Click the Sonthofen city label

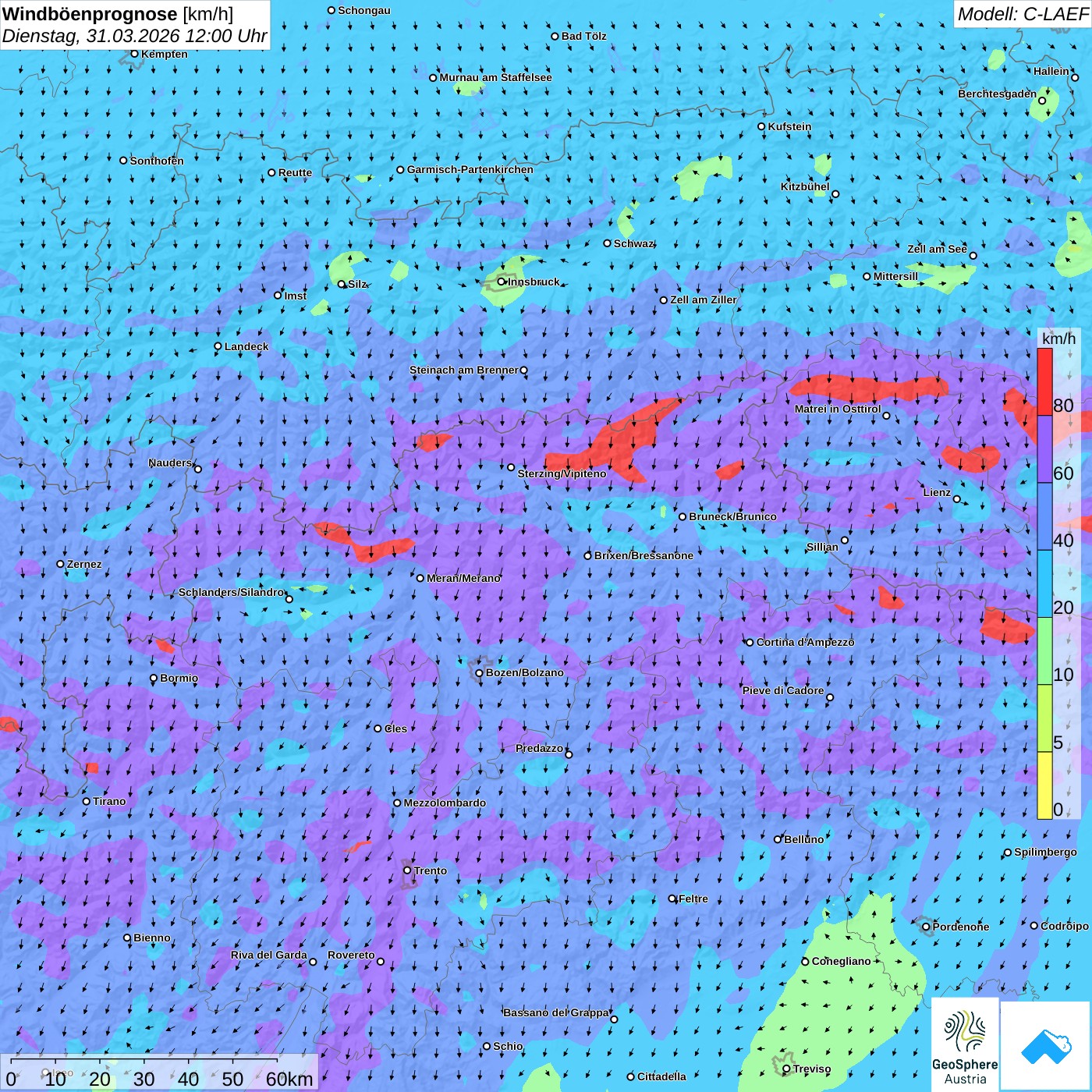[157, 161]
